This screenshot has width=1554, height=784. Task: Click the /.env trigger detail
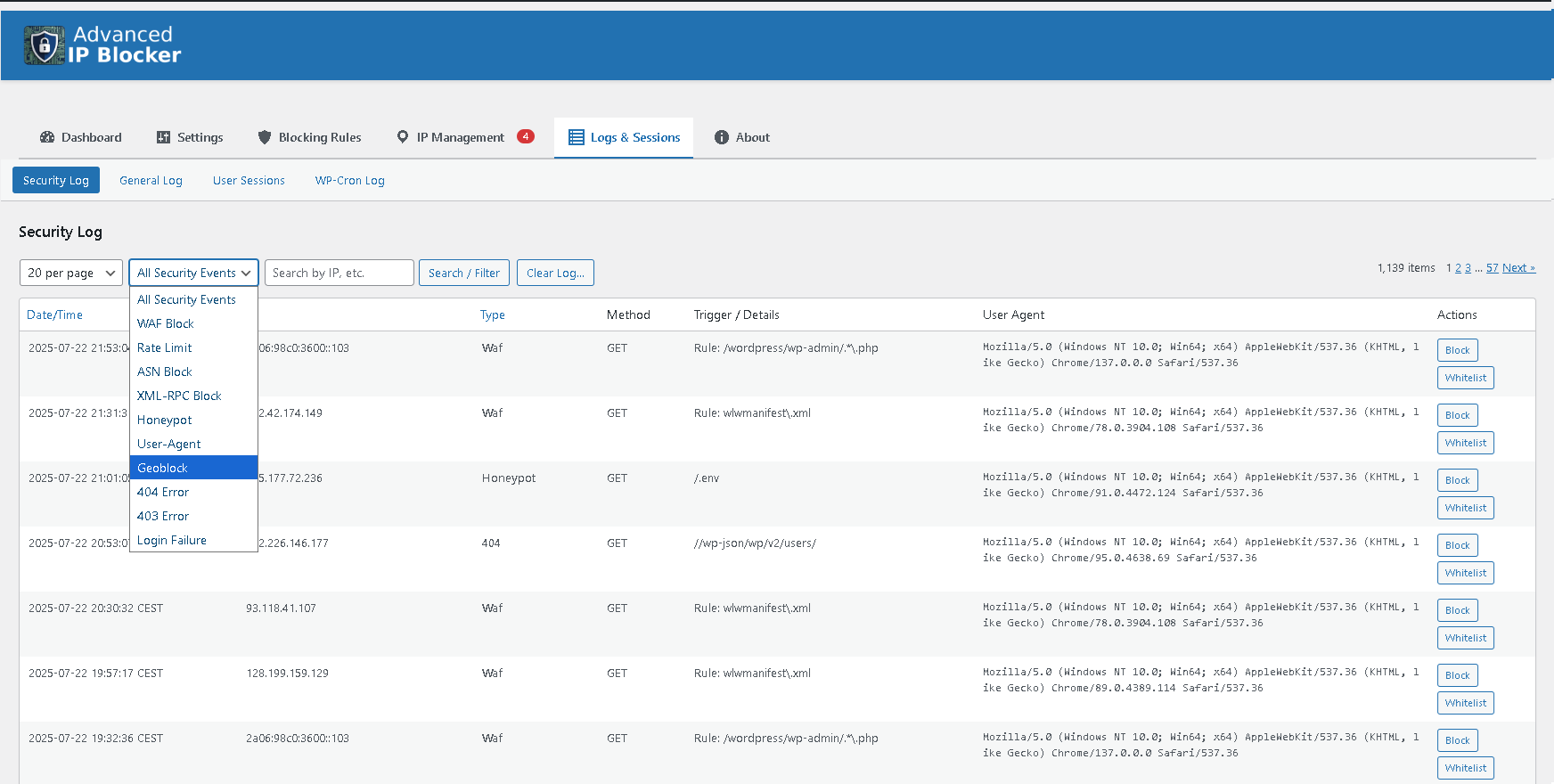707,478
